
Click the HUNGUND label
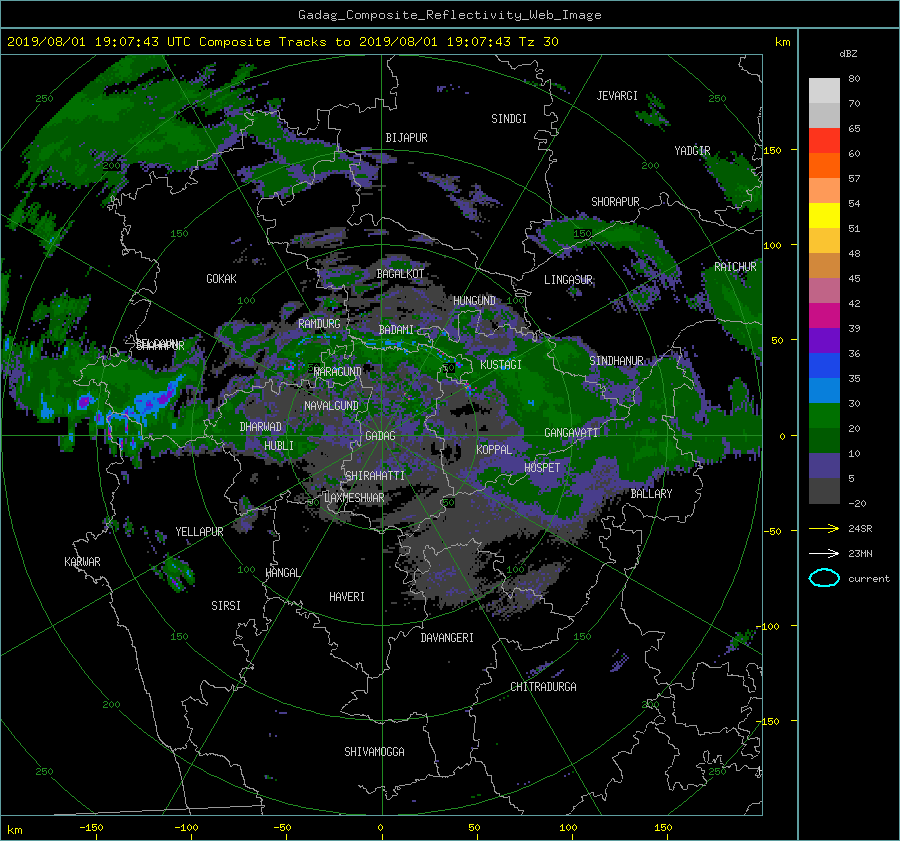(474, 300)
